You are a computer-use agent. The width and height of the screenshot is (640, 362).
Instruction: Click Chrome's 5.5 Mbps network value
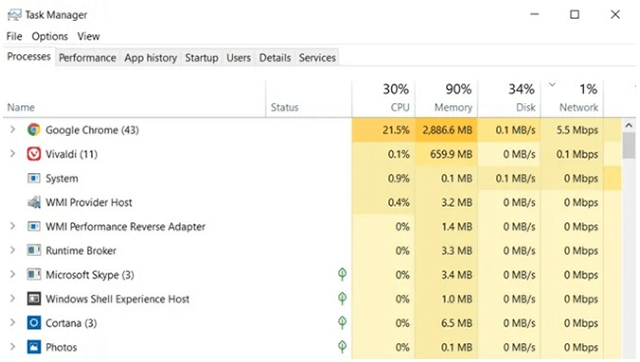tap(577, 130)
